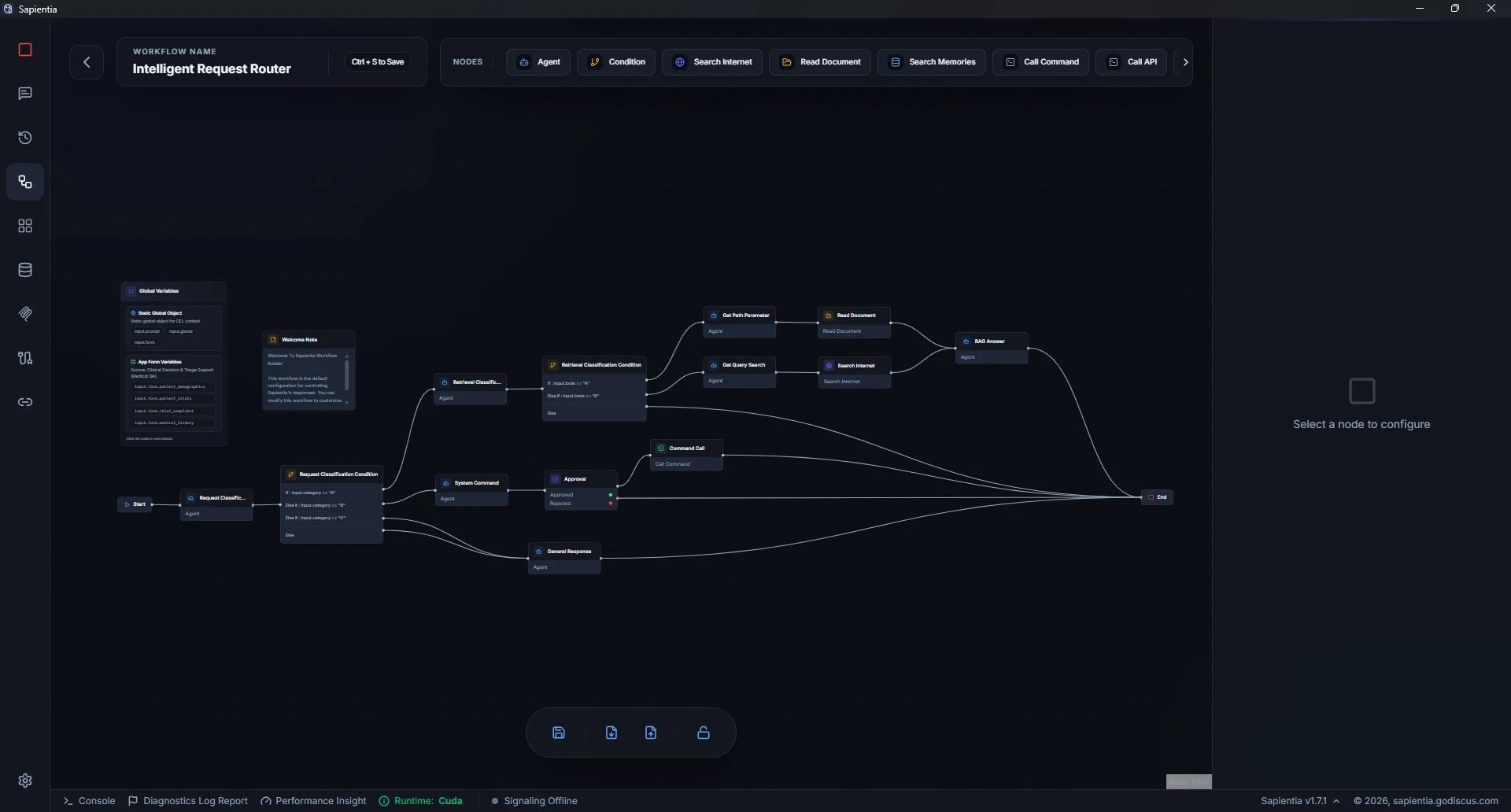The image size is (1511, 812).
Task: Open the history panel in the sidebar
Action: click(25, 138)
